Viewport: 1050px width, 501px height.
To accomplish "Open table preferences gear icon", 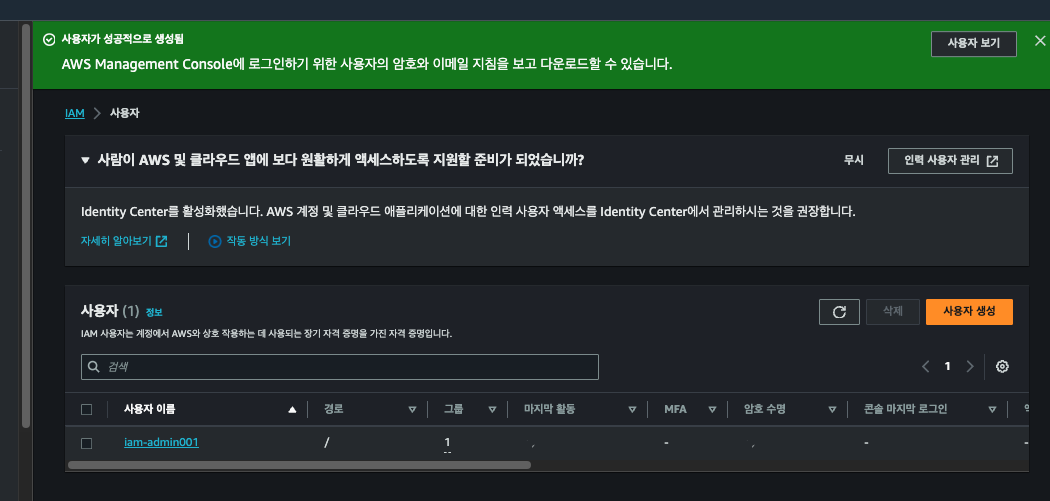I will point(1002,366).
